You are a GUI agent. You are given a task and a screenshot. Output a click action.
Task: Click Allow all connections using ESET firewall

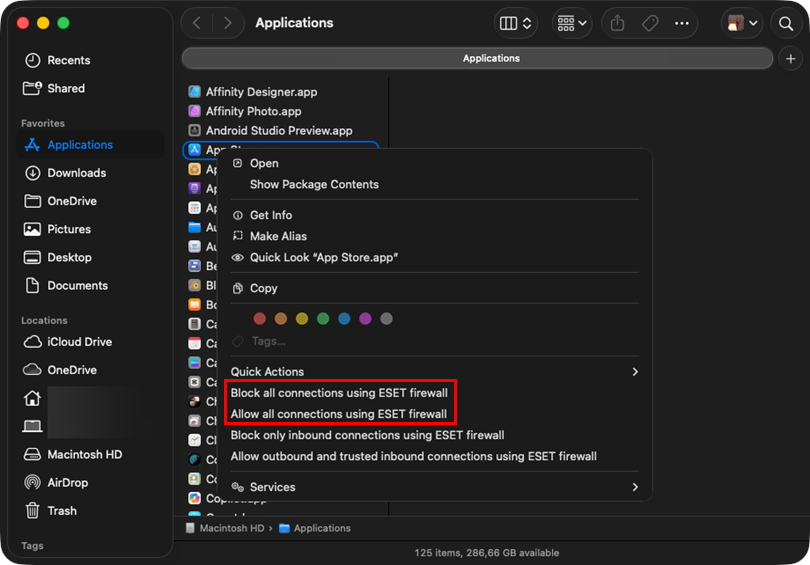[338, 414]
